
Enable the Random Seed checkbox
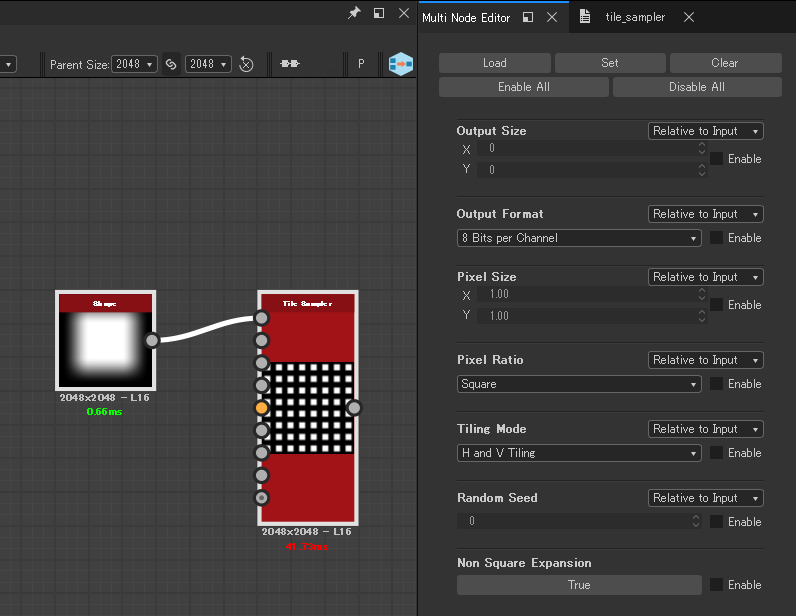[x=716, y=522]
